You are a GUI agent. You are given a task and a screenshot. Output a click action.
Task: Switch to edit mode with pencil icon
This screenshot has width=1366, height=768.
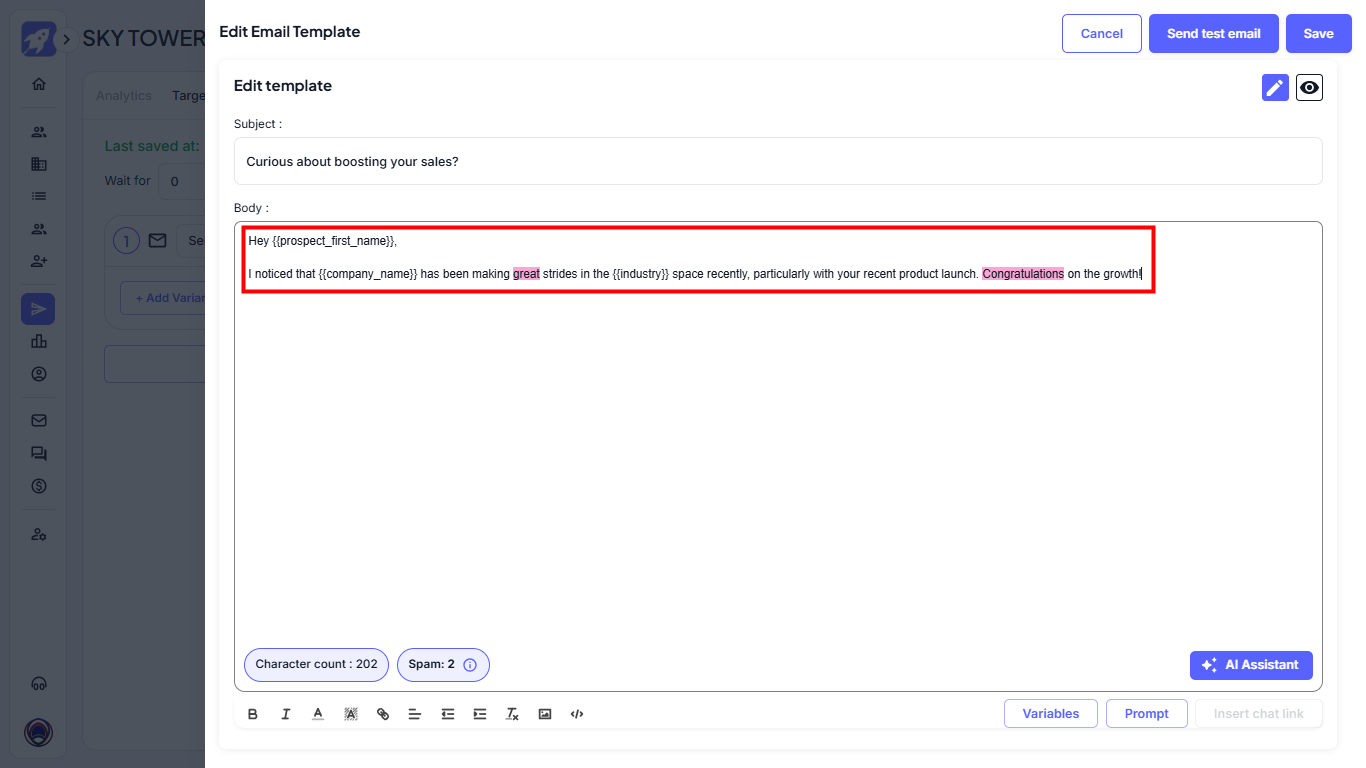tap(1275, 88)
